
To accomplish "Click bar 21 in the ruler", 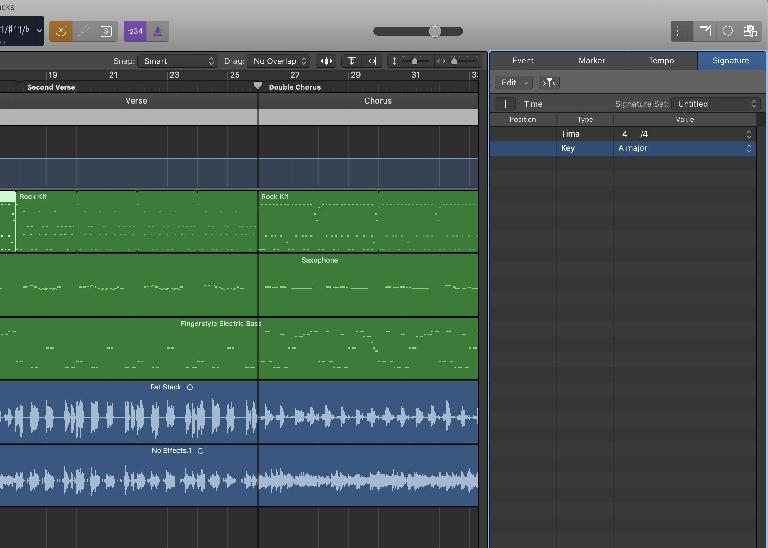I will [x=113, y=75].
